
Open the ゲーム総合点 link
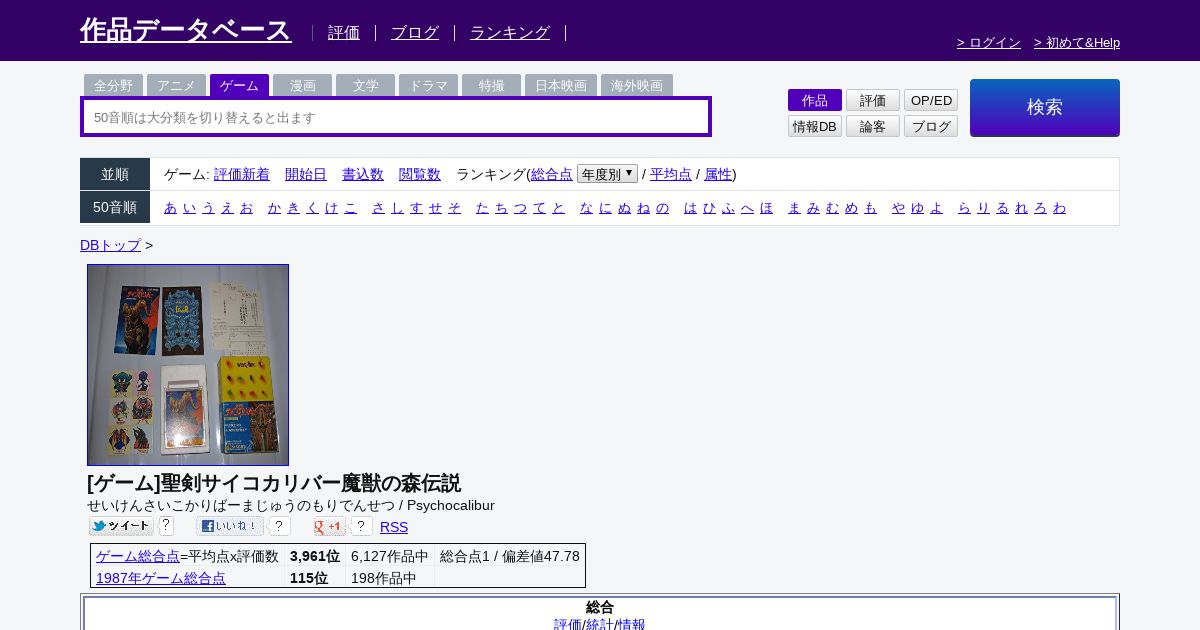(138, 556)
